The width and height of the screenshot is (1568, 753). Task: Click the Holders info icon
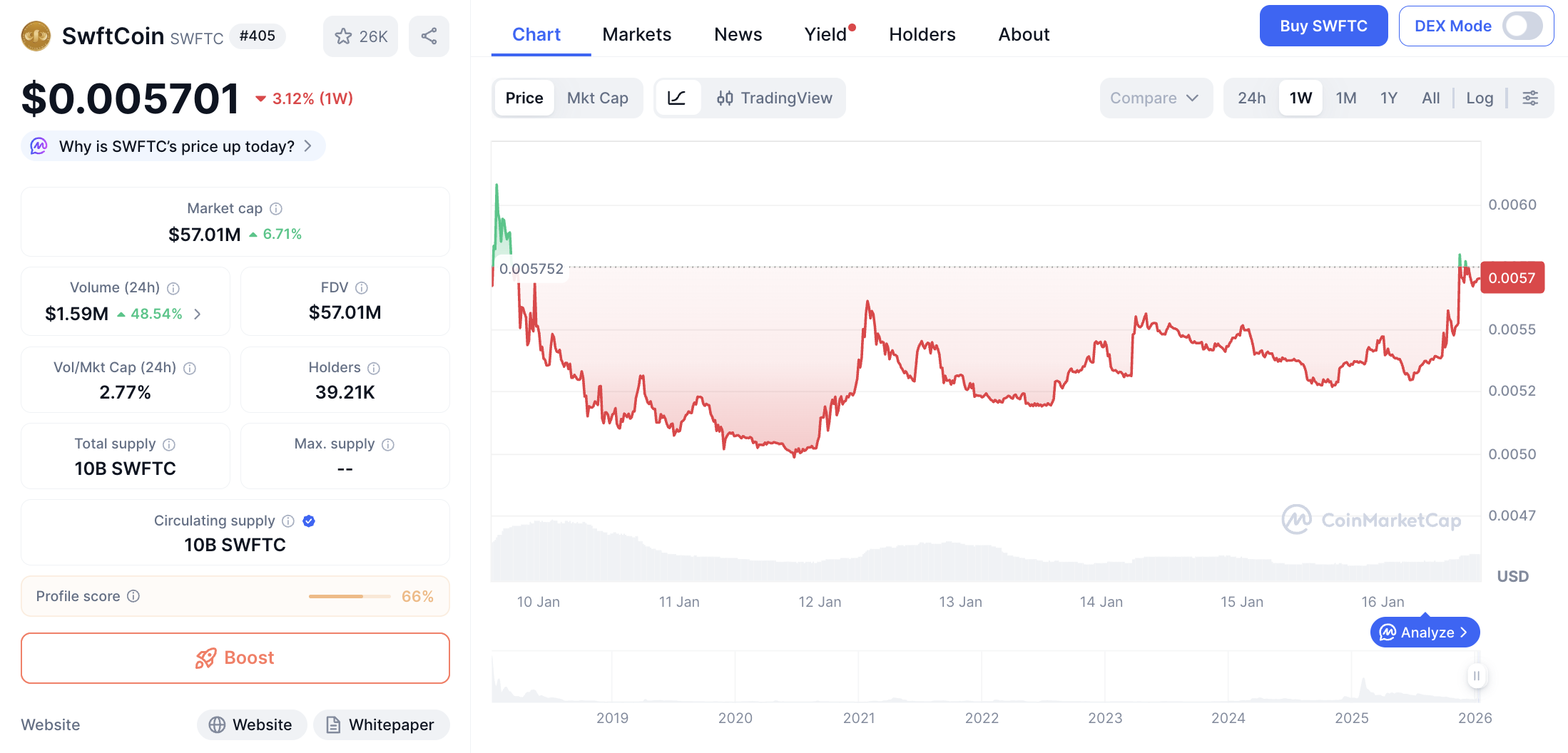click(374, 368)
